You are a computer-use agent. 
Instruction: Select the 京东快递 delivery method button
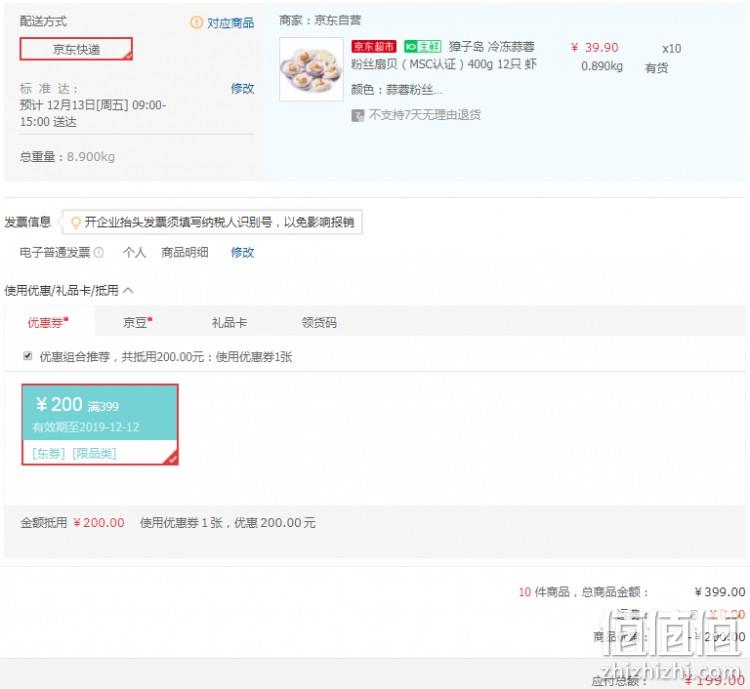76,49
